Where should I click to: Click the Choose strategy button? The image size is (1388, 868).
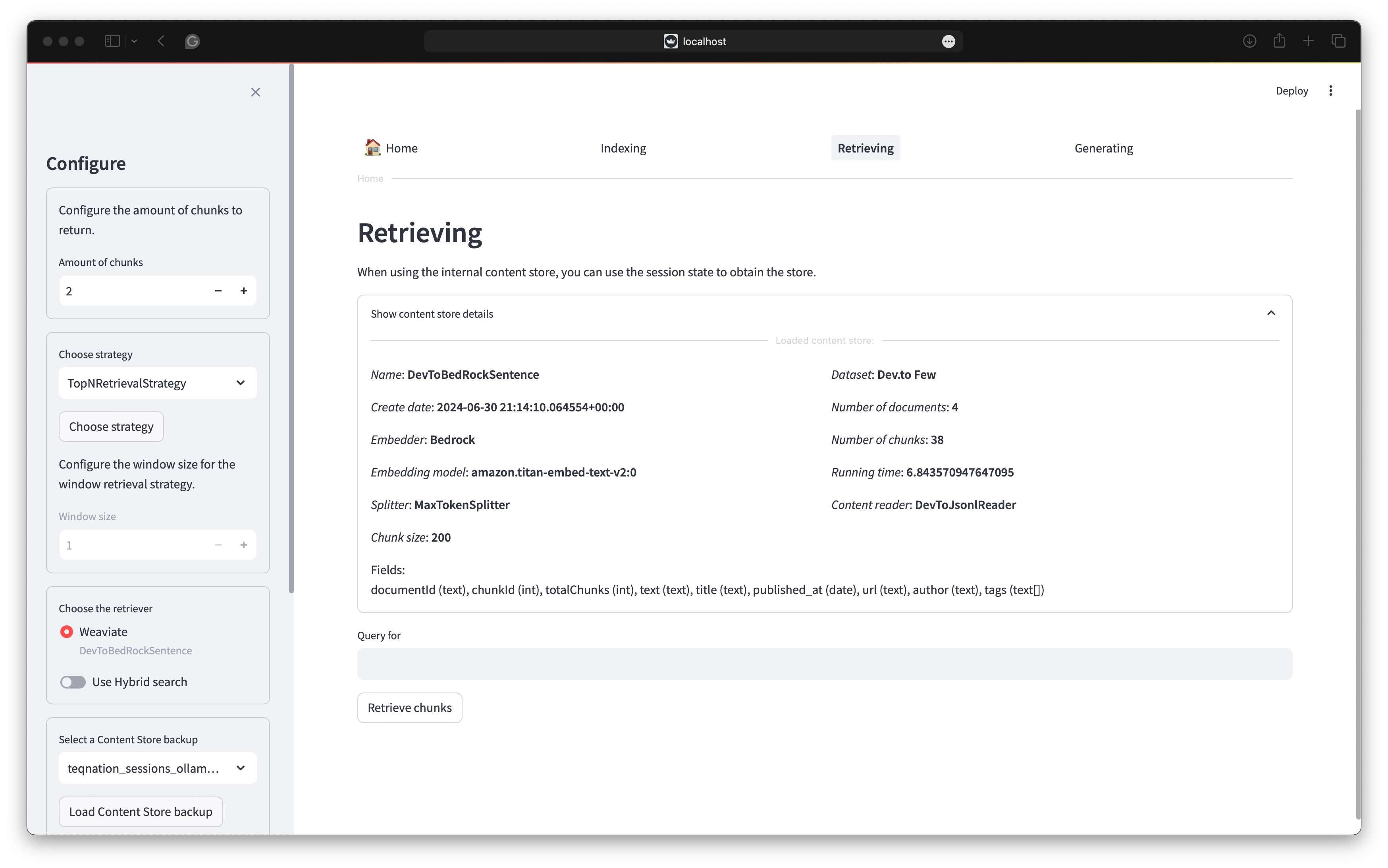[111, 426]
